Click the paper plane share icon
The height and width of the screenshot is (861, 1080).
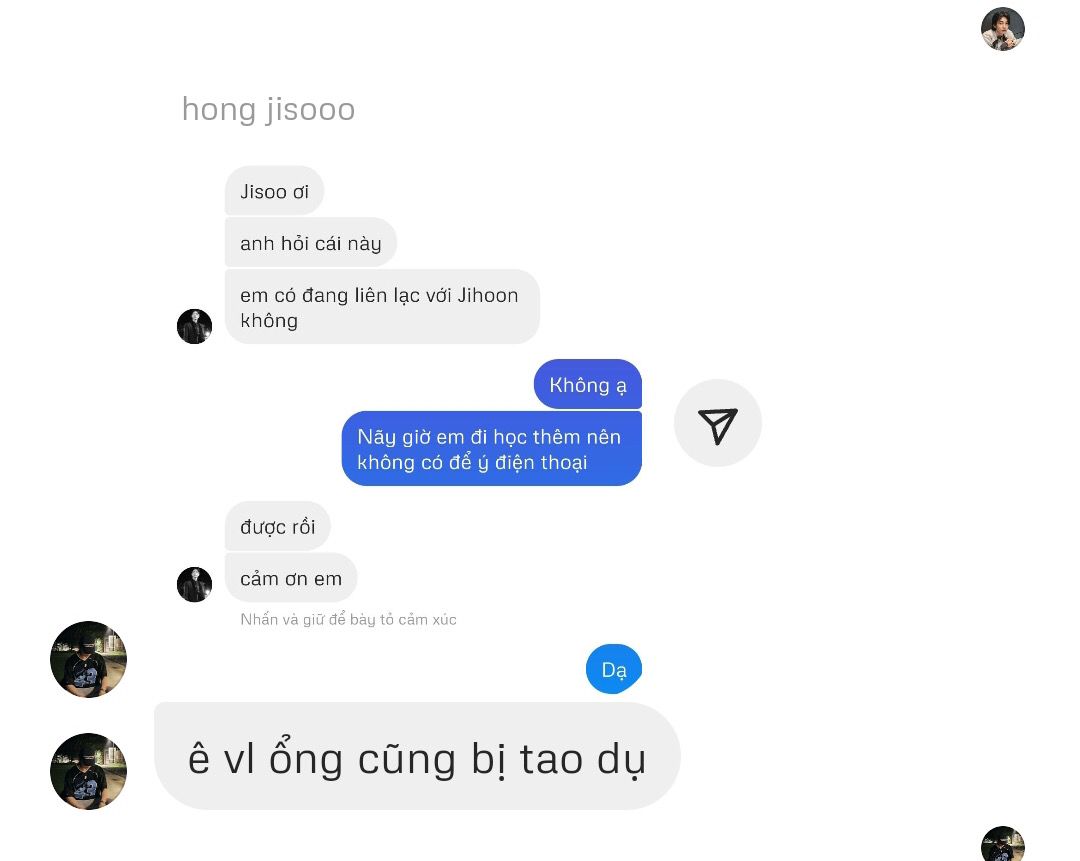pyautogui.click(x=718, y=423)
